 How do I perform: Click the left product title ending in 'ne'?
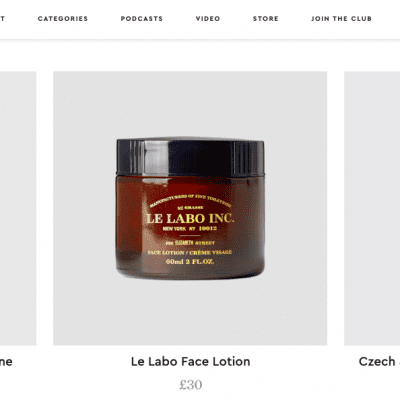(6, 361)
